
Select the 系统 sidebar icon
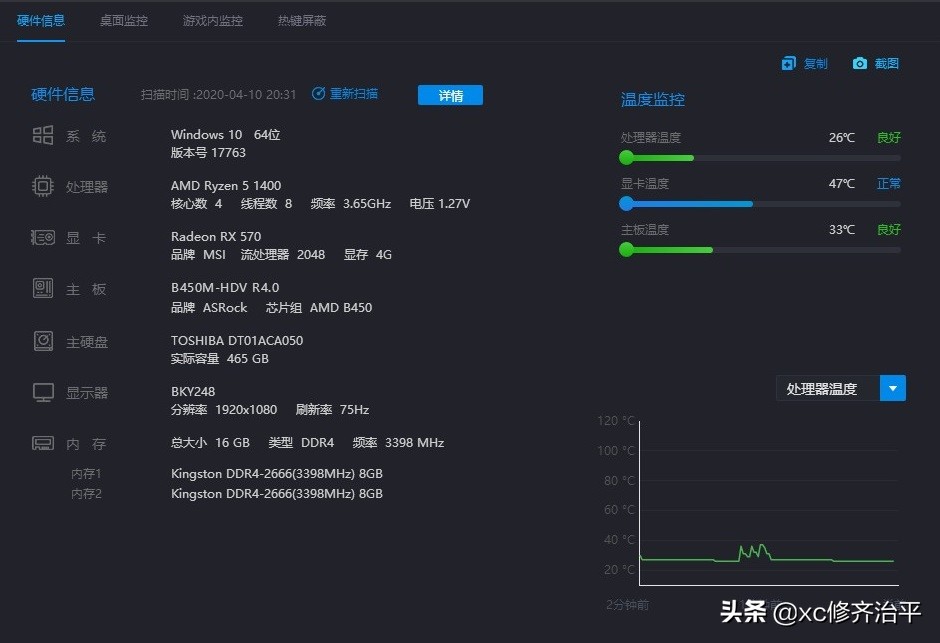tap(43, 135)
